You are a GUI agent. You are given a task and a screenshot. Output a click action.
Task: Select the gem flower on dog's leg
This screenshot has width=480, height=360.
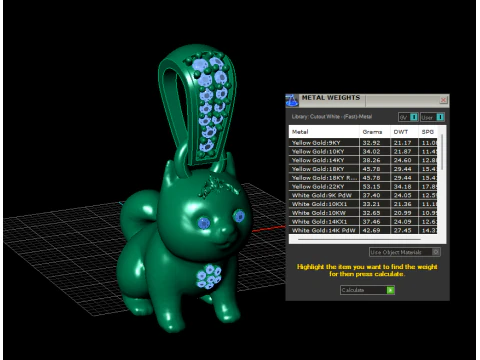click(209, 276)
